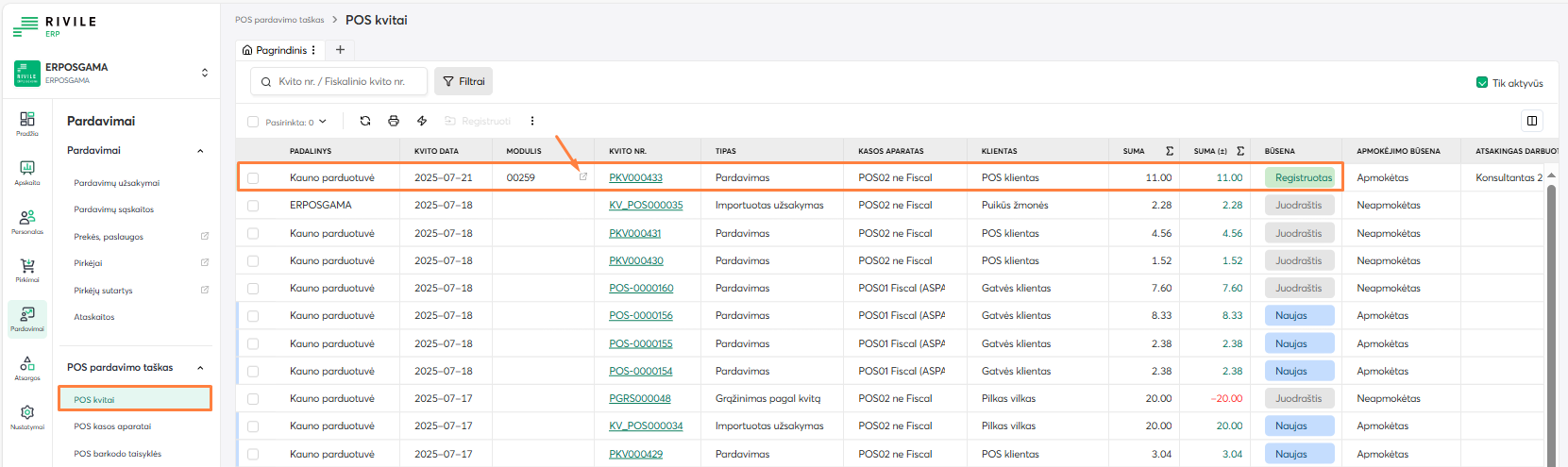The image size is (1568, 467).
Task: Select the Pagrindinis tab
Action: 275,50
